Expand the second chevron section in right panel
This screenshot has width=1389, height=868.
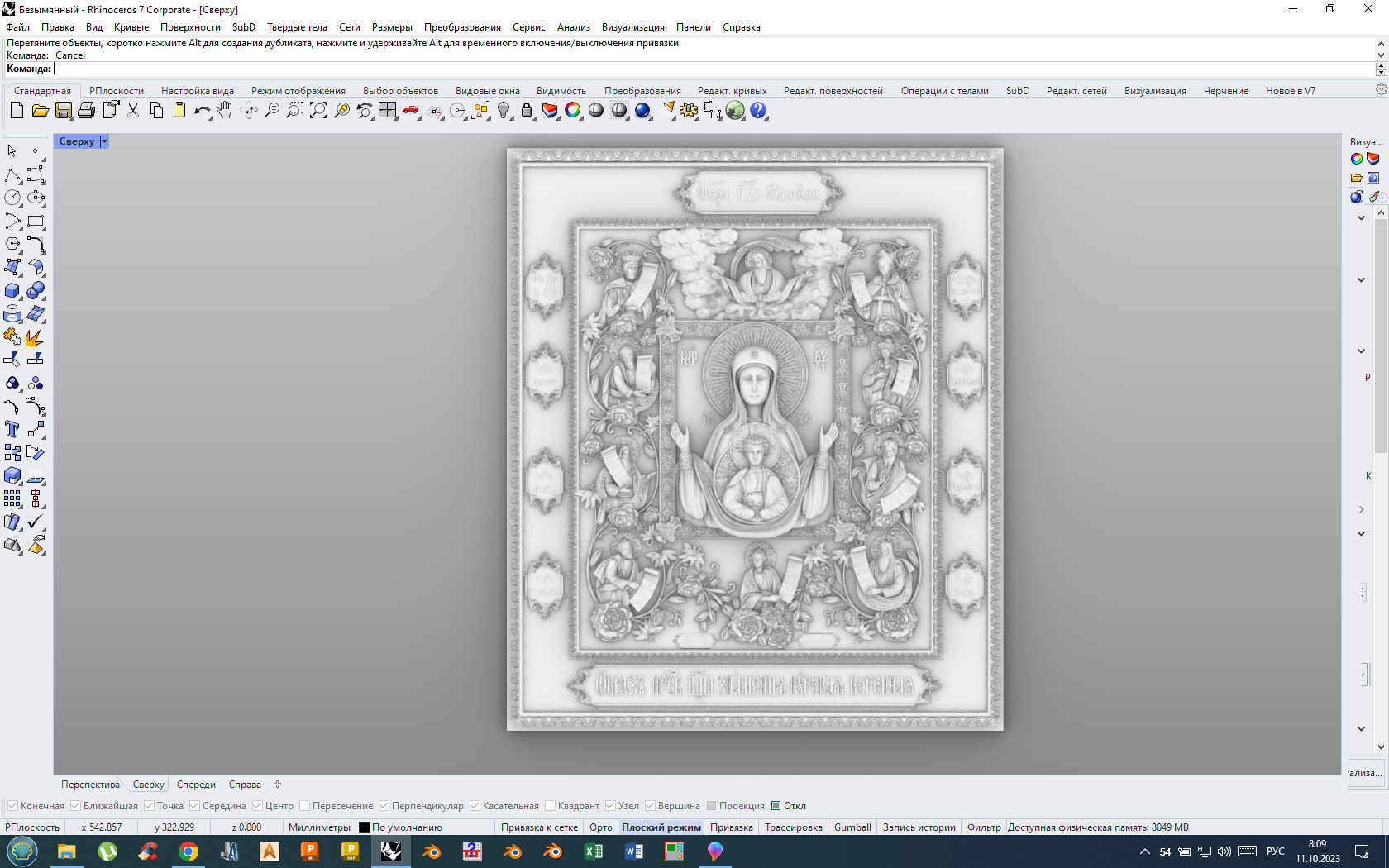pyautogui.click(x=1361, y=280)
